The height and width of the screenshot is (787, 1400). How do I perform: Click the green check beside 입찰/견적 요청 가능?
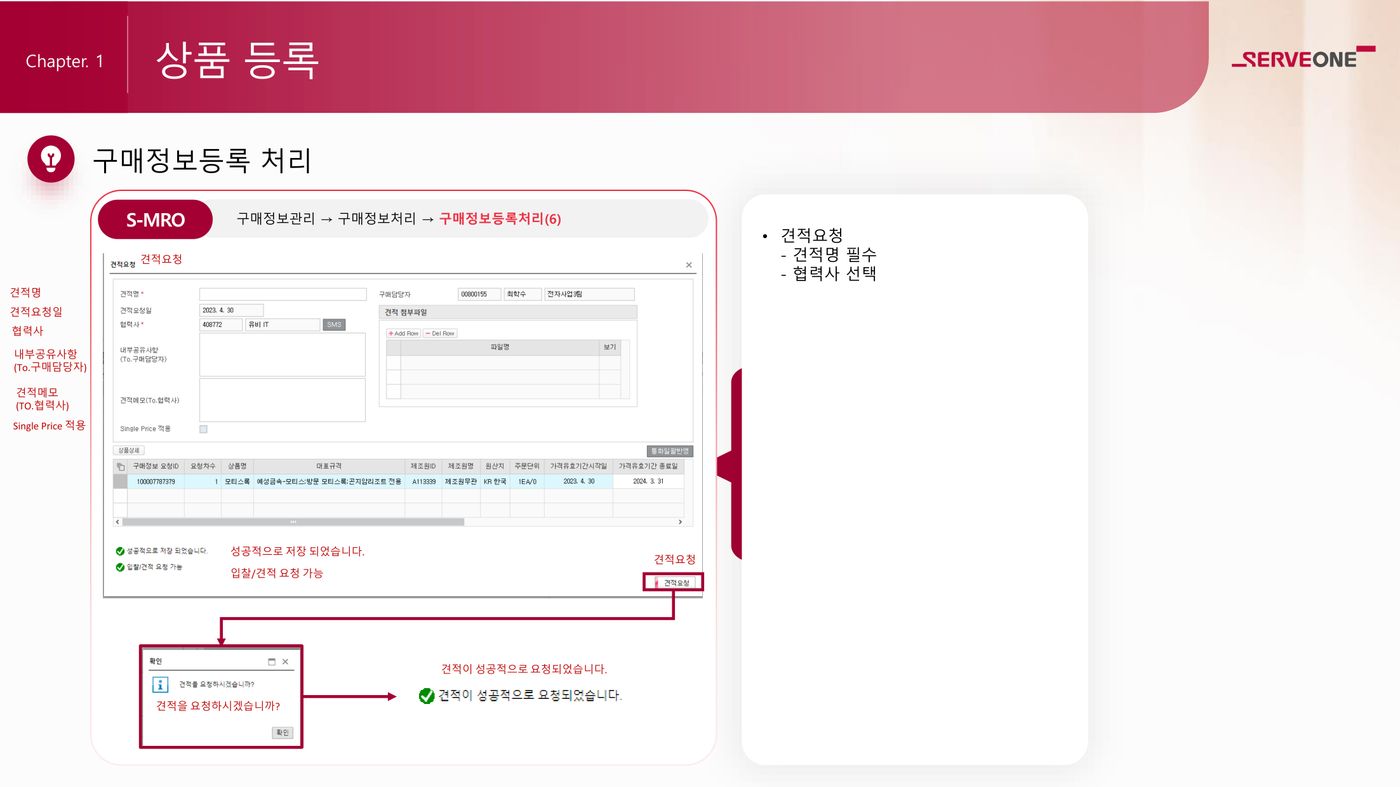coord(120,568)
